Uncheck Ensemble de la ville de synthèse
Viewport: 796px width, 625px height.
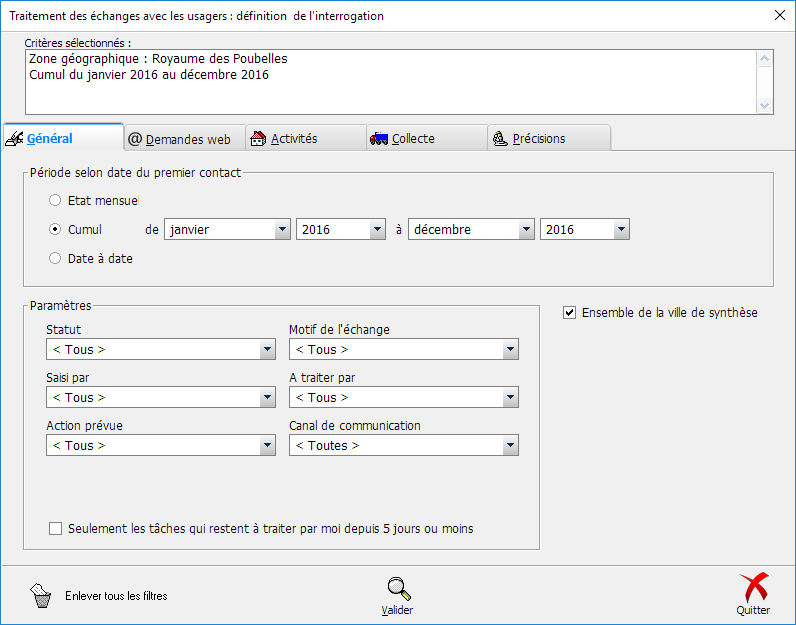[570, 313]
